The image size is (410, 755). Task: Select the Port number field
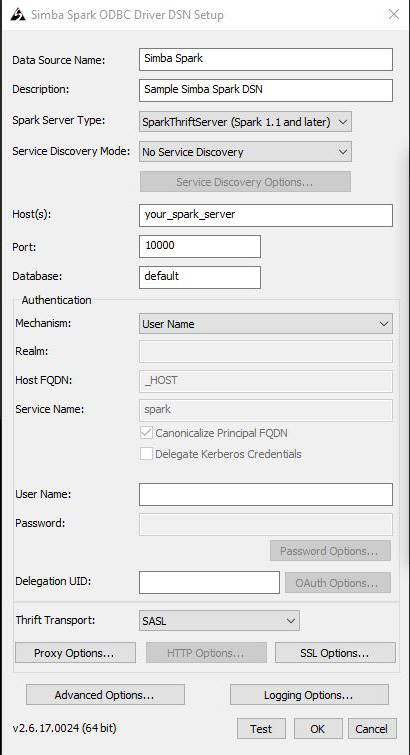200,246
